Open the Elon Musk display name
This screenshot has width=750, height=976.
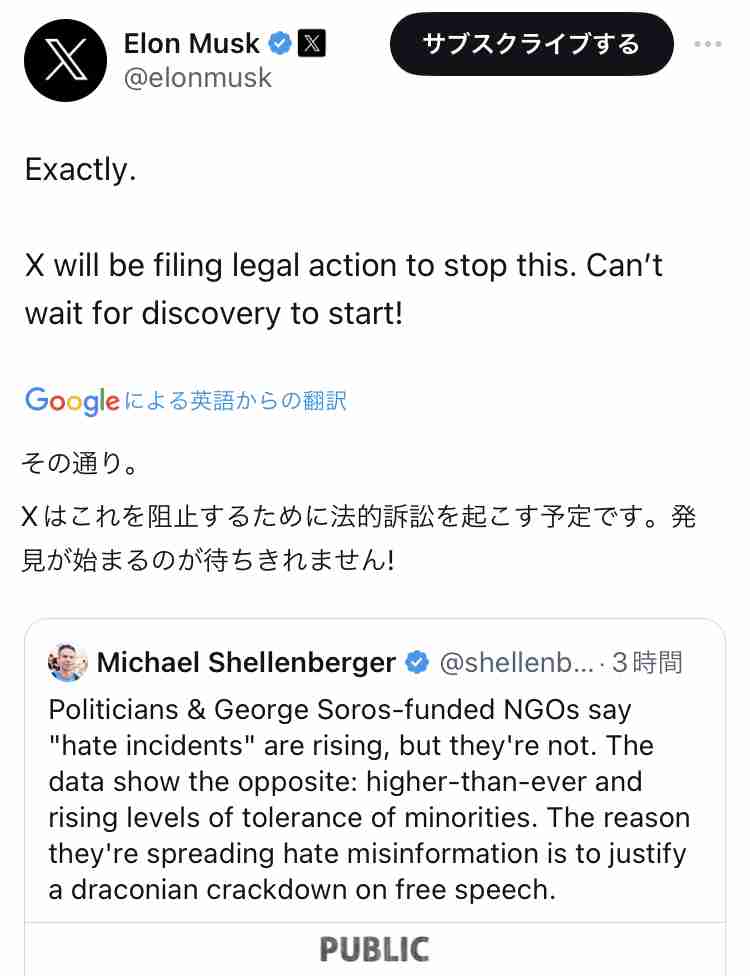(x=192, y=44)
